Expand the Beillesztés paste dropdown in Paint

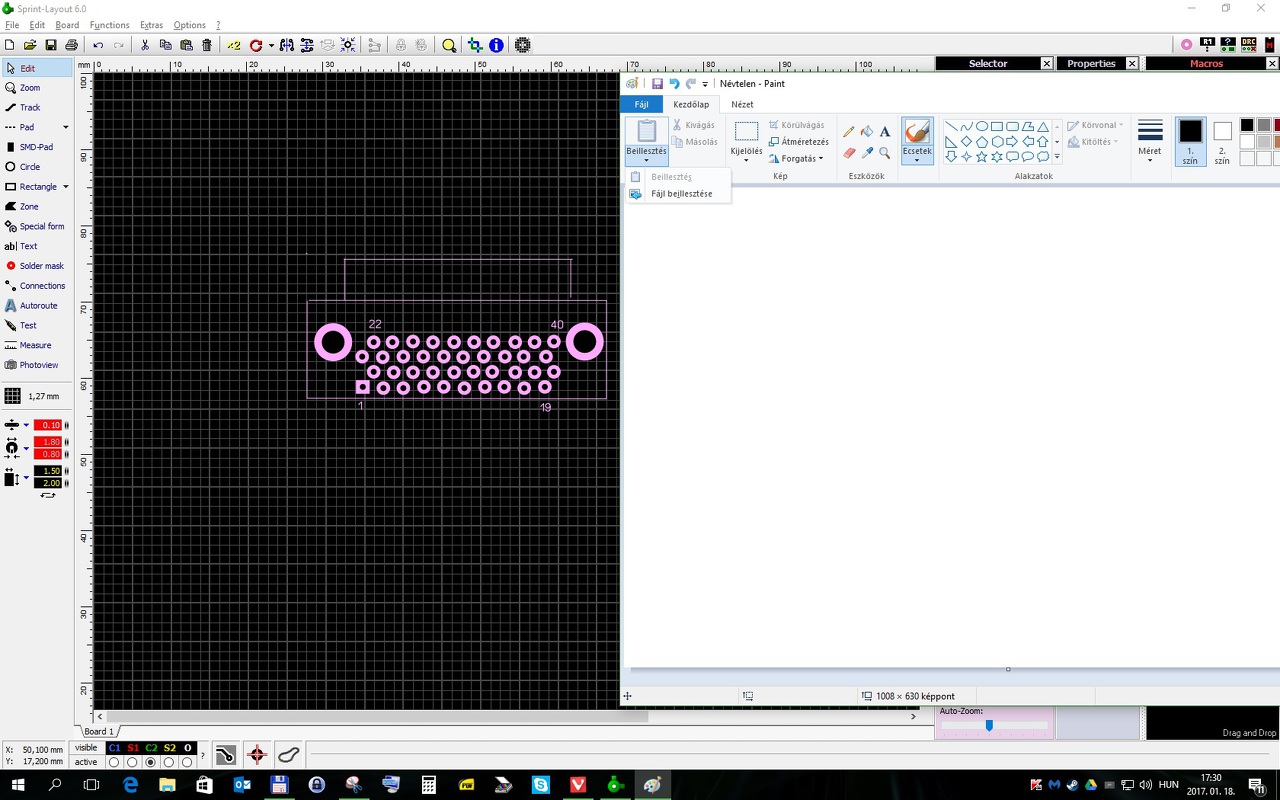[x=646, y=156]
